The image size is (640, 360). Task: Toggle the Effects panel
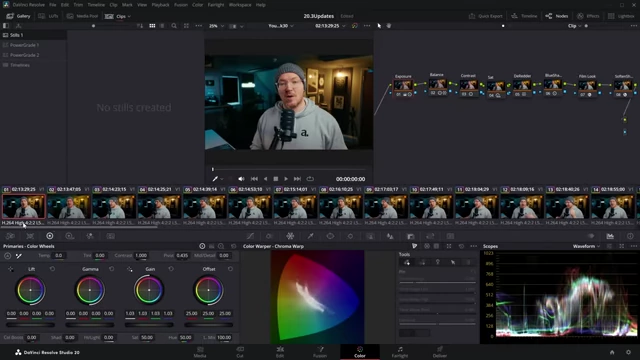[x=588, y=16]
